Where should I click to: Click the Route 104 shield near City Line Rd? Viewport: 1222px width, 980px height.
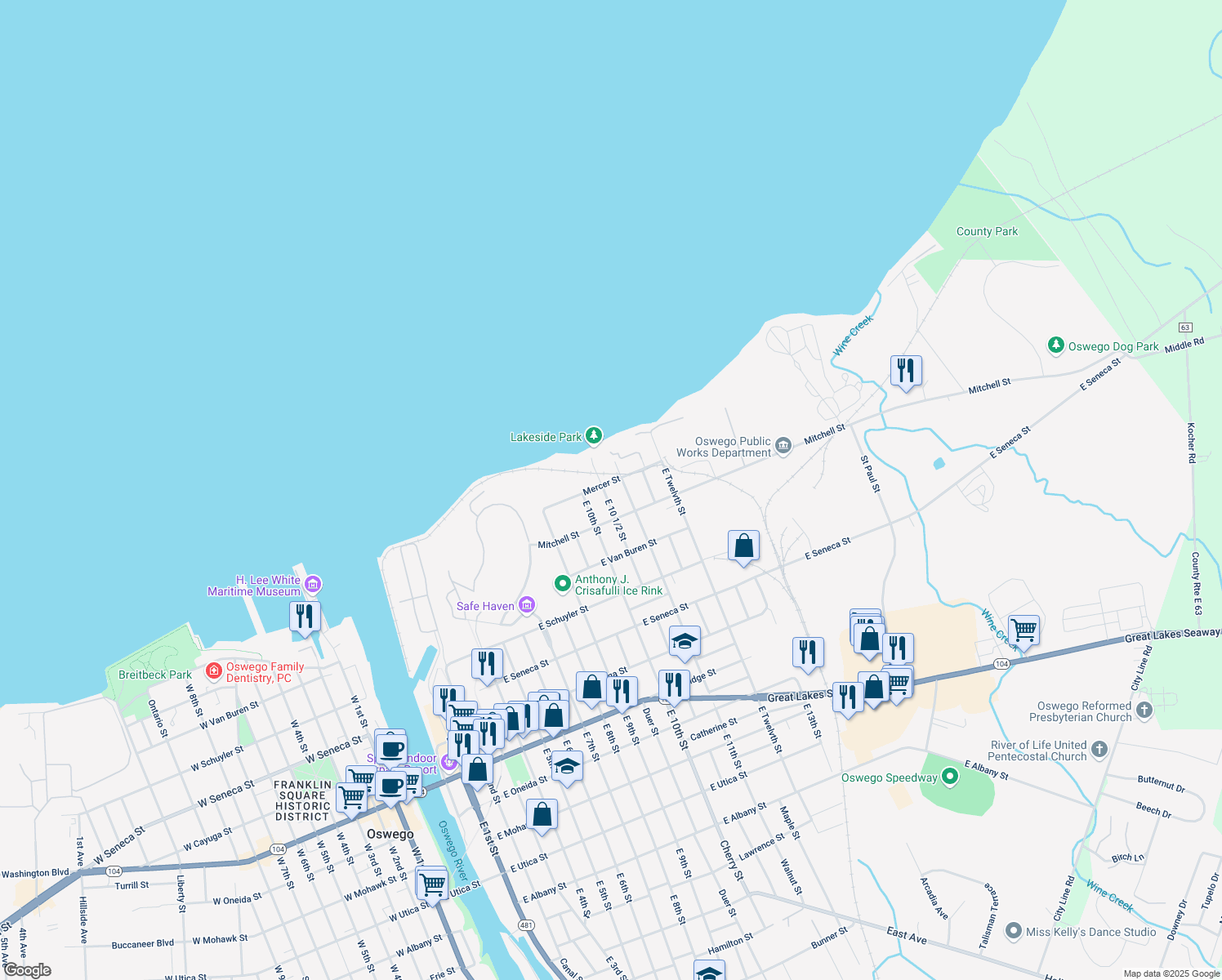click(x=1002, y=664)
